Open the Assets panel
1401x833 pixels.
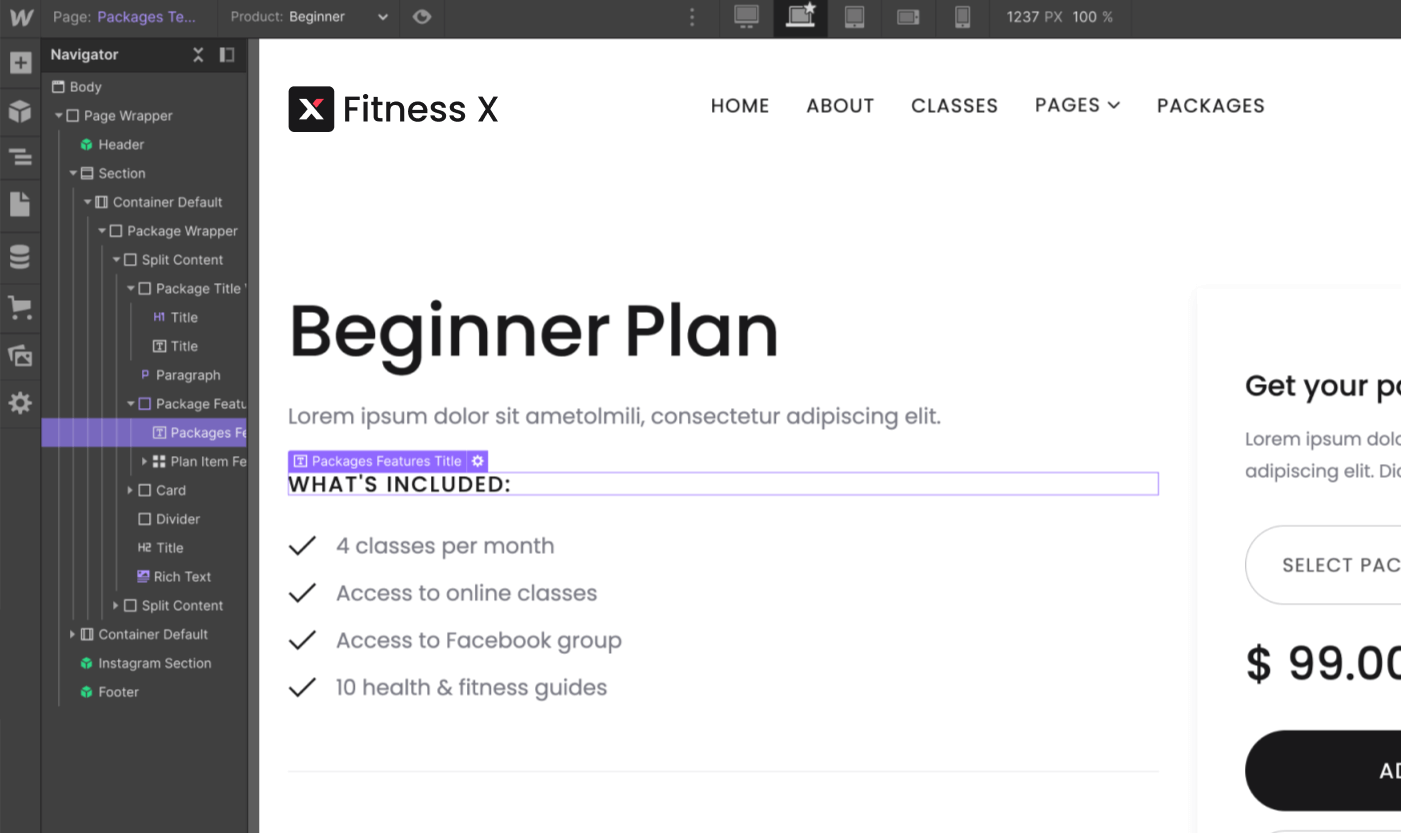pyautogui.click(x=21, y=356)
